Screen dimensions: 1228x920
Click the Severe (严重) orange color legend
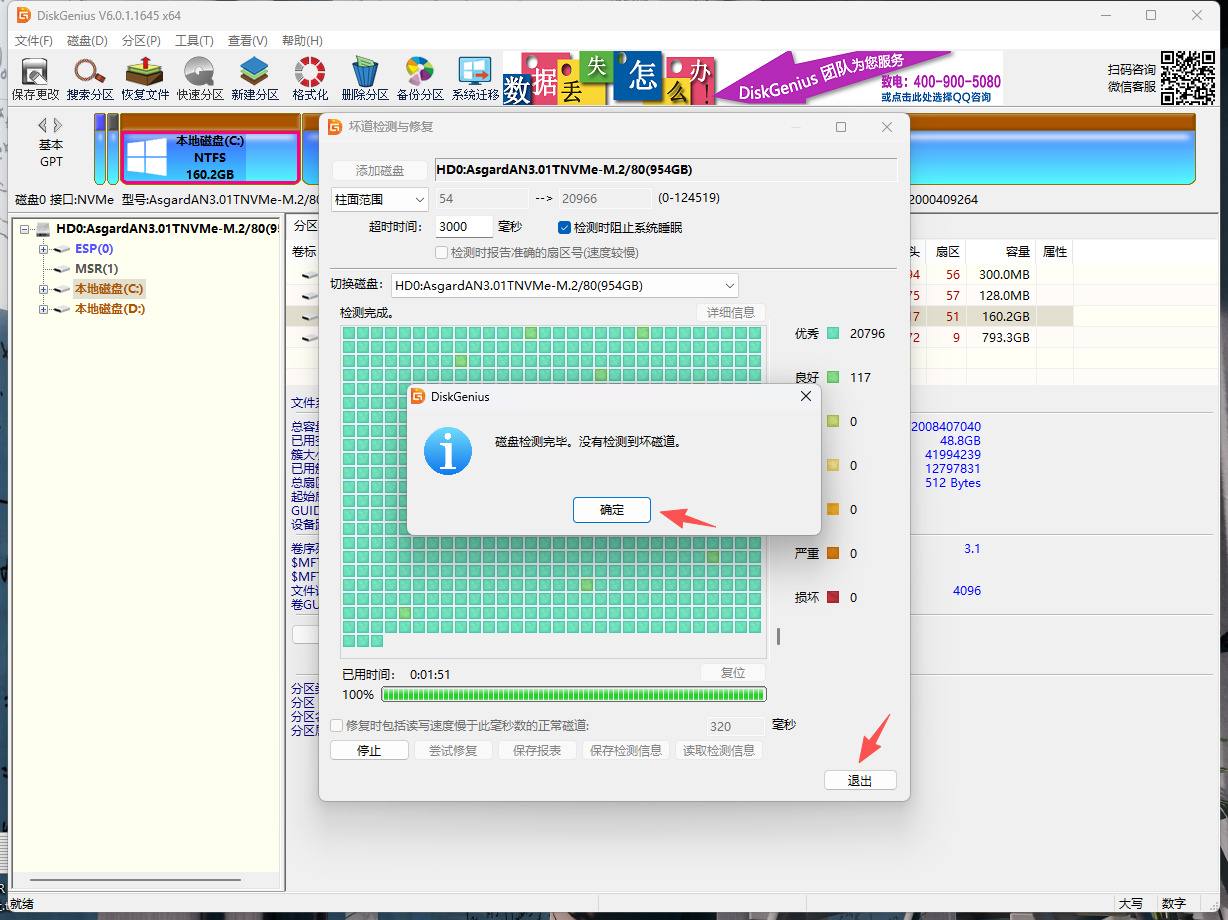point(833,554)
